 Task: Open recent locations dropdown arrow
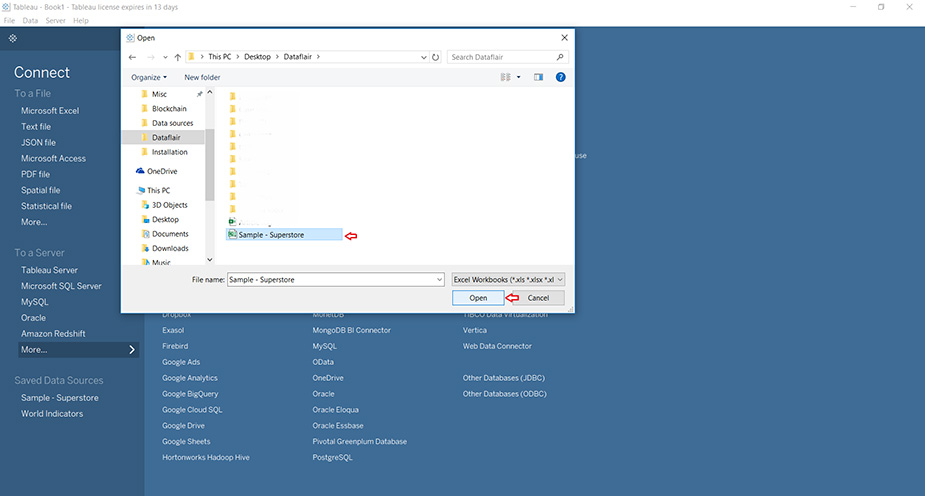point(165,57)
